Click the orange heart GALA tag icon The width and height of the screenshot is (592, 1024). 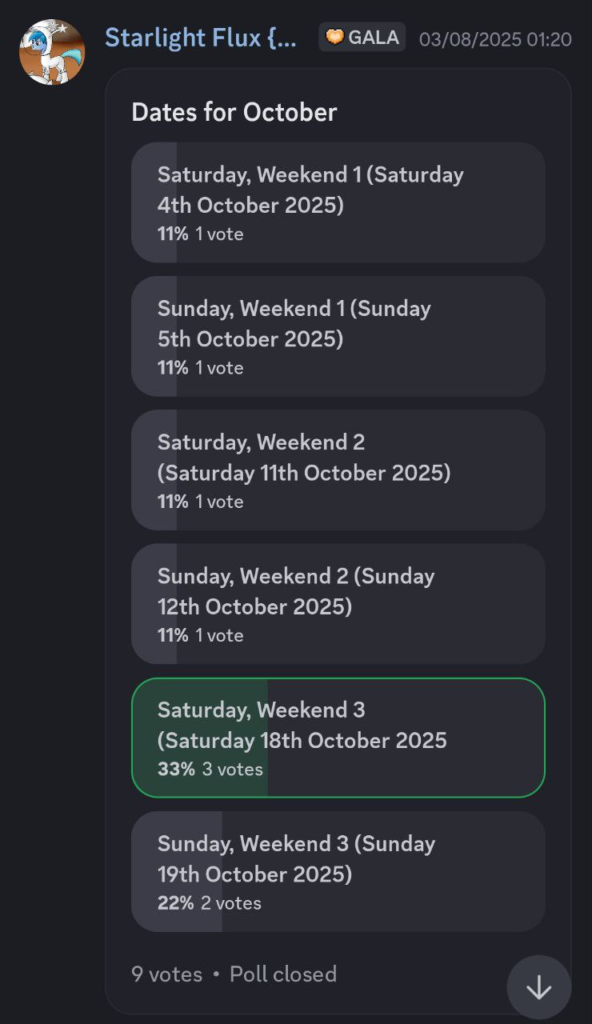coord(335,37)
